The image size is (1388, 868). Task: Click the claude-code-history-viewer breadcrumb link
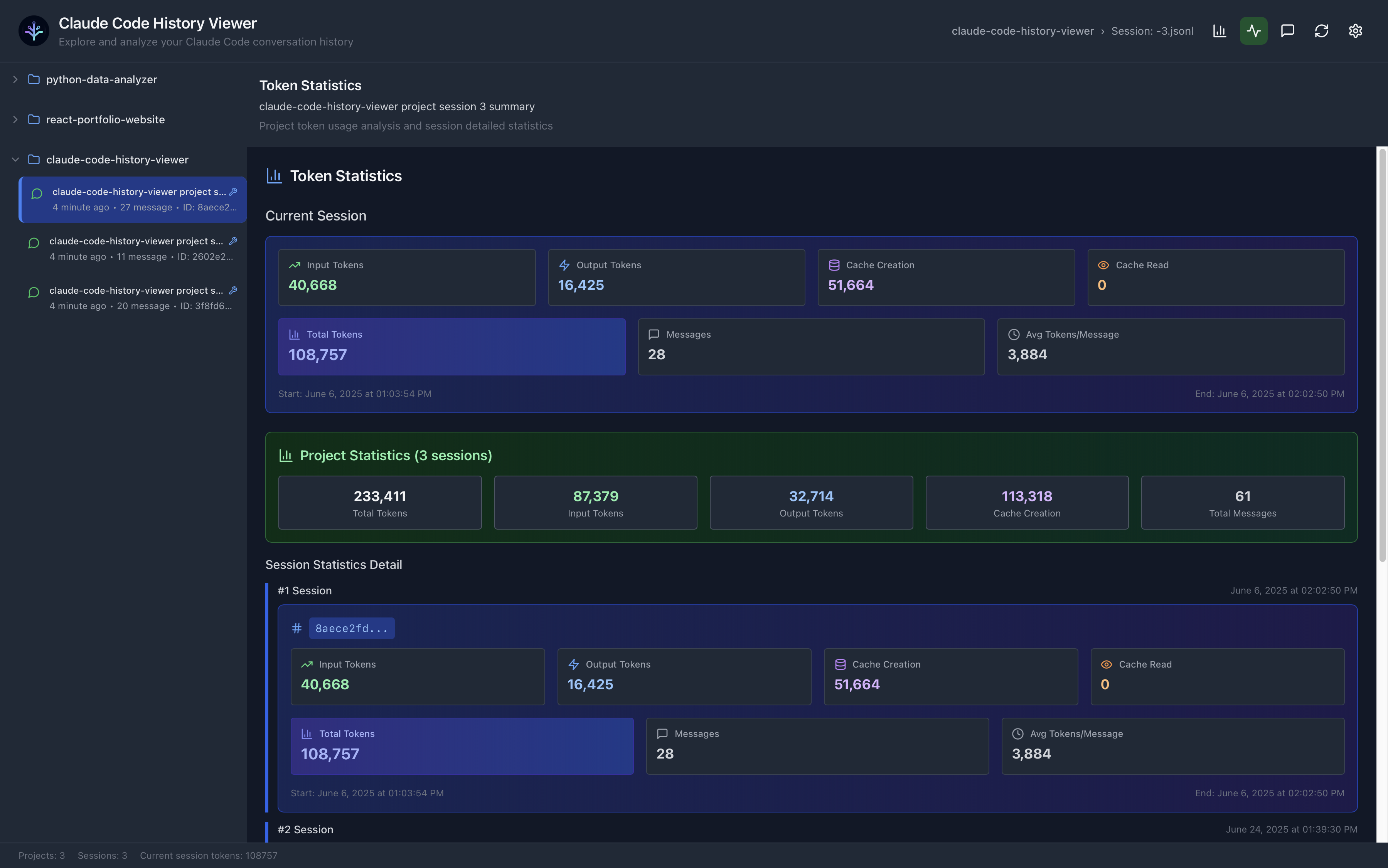1022,31
